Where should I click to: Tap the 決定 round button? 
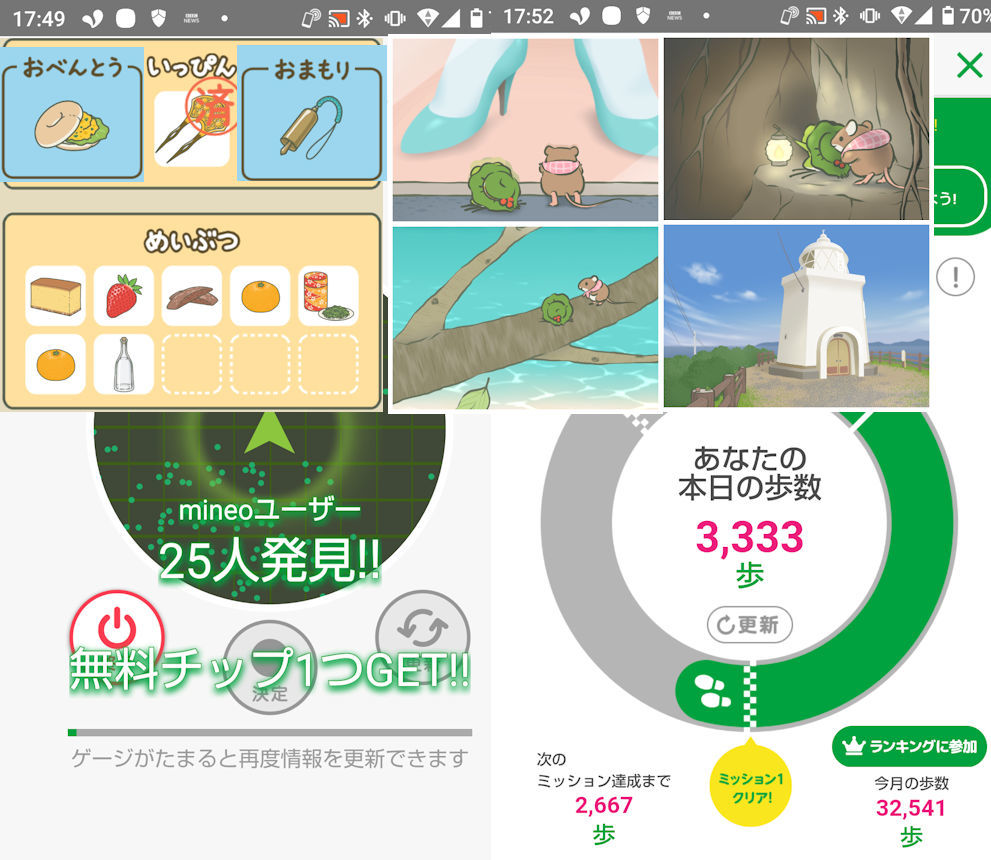(270, 668)
